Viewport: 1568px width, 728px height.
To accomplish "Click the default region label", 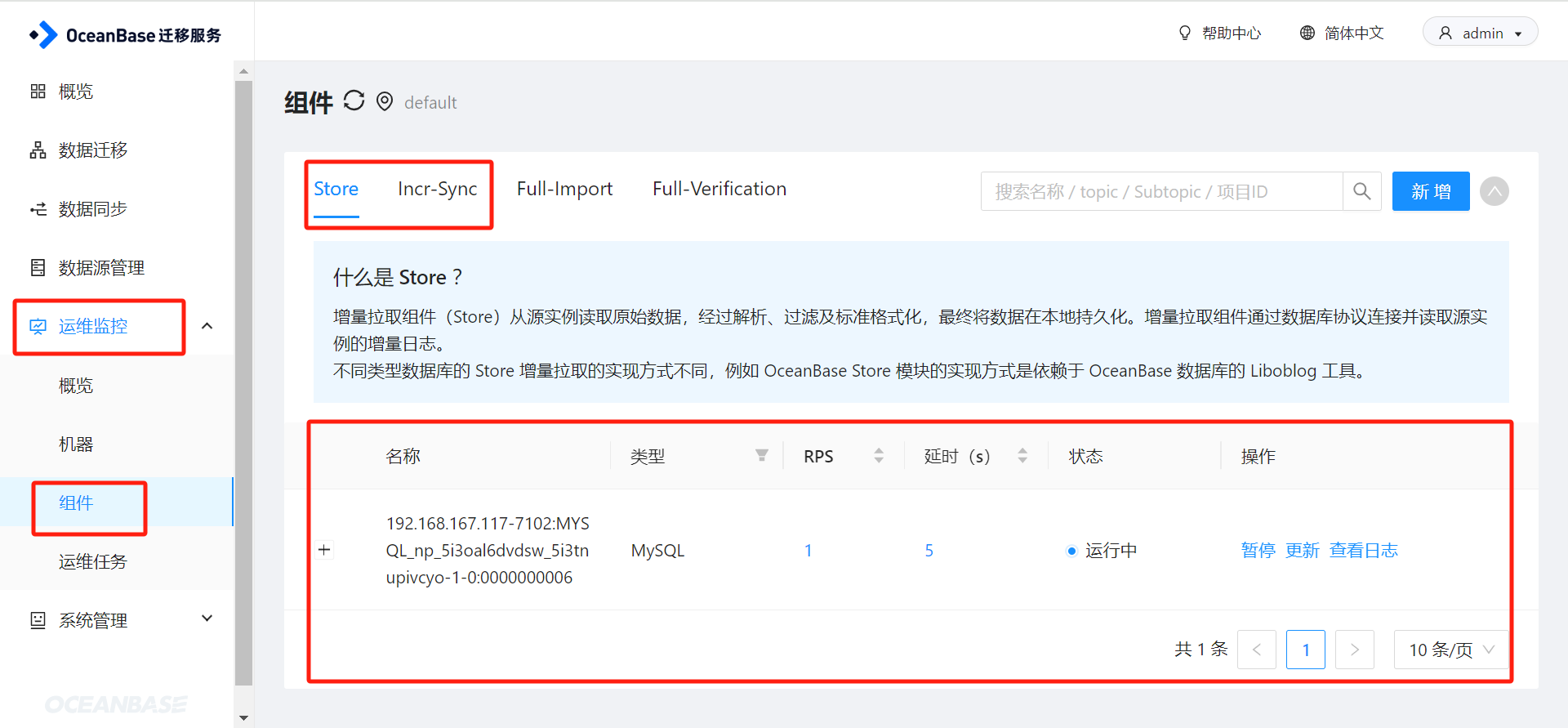I will click(430, 103).
